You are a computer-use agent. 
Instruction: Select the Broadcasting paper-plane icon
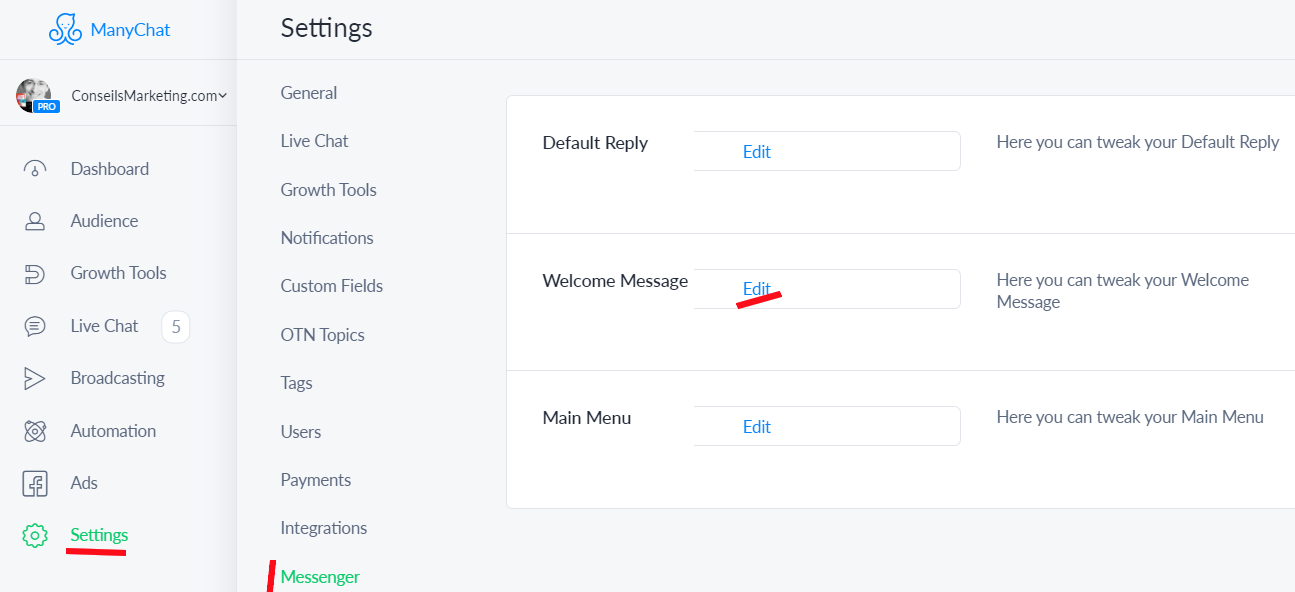pyautogui.click(x=35, y=378)
